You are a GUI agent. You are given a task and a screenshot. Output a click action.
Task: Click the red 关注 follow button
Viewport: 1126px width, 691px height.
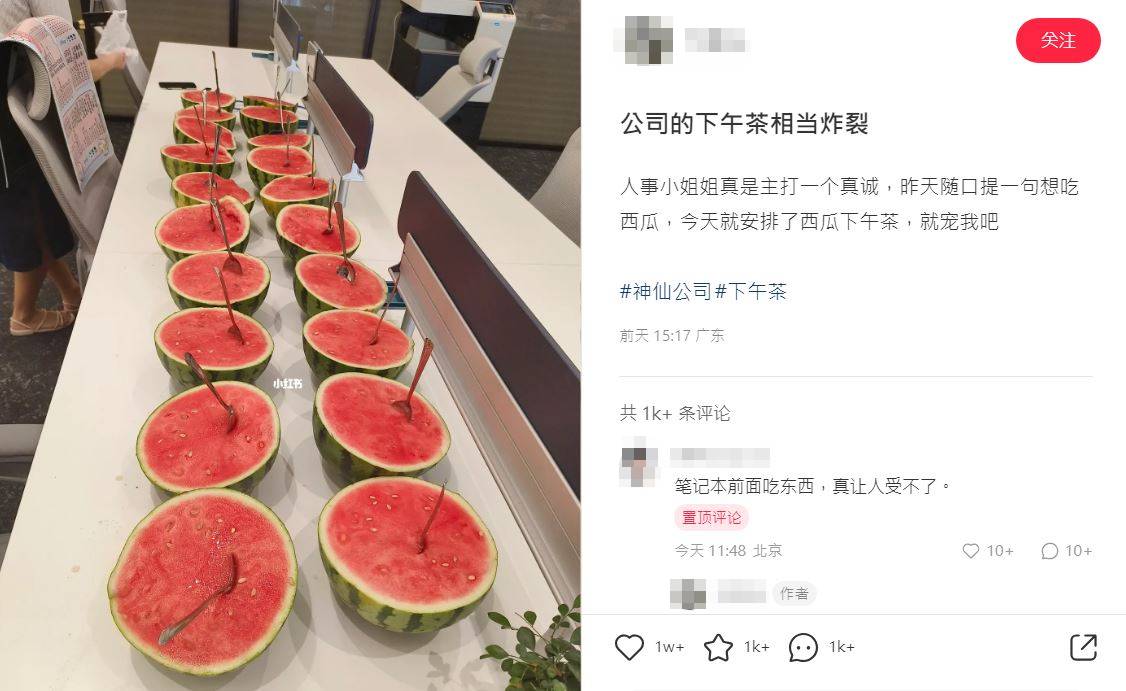1058,41
